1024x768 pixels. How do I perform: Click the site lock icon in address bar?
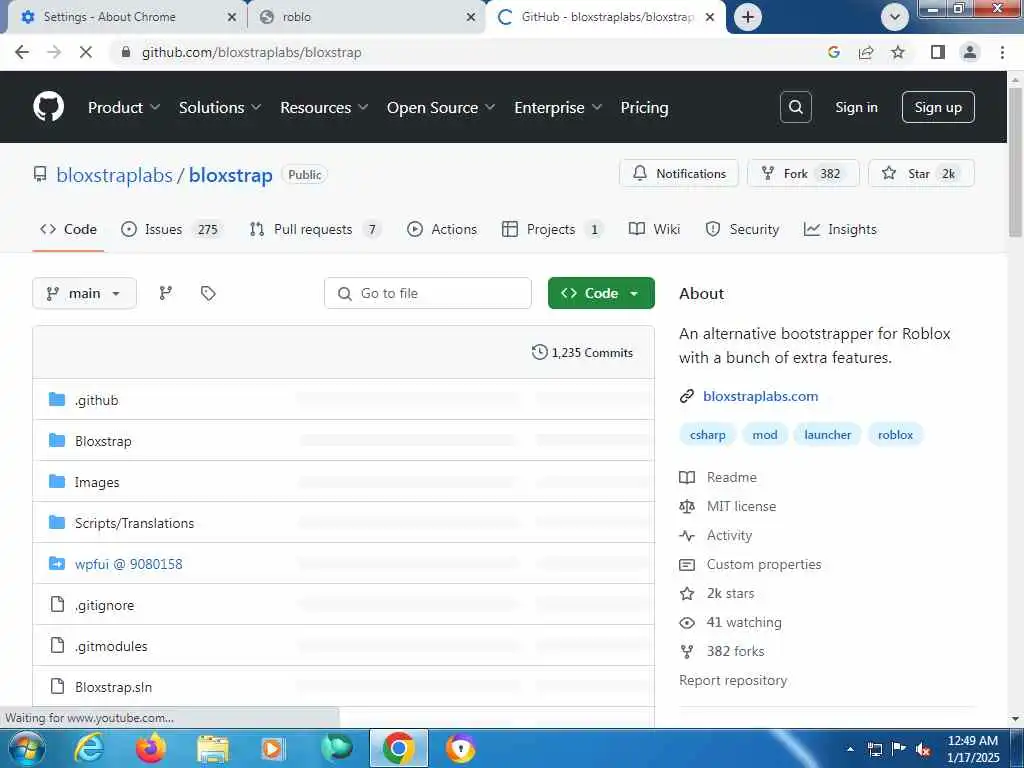[x=126, y=52]
